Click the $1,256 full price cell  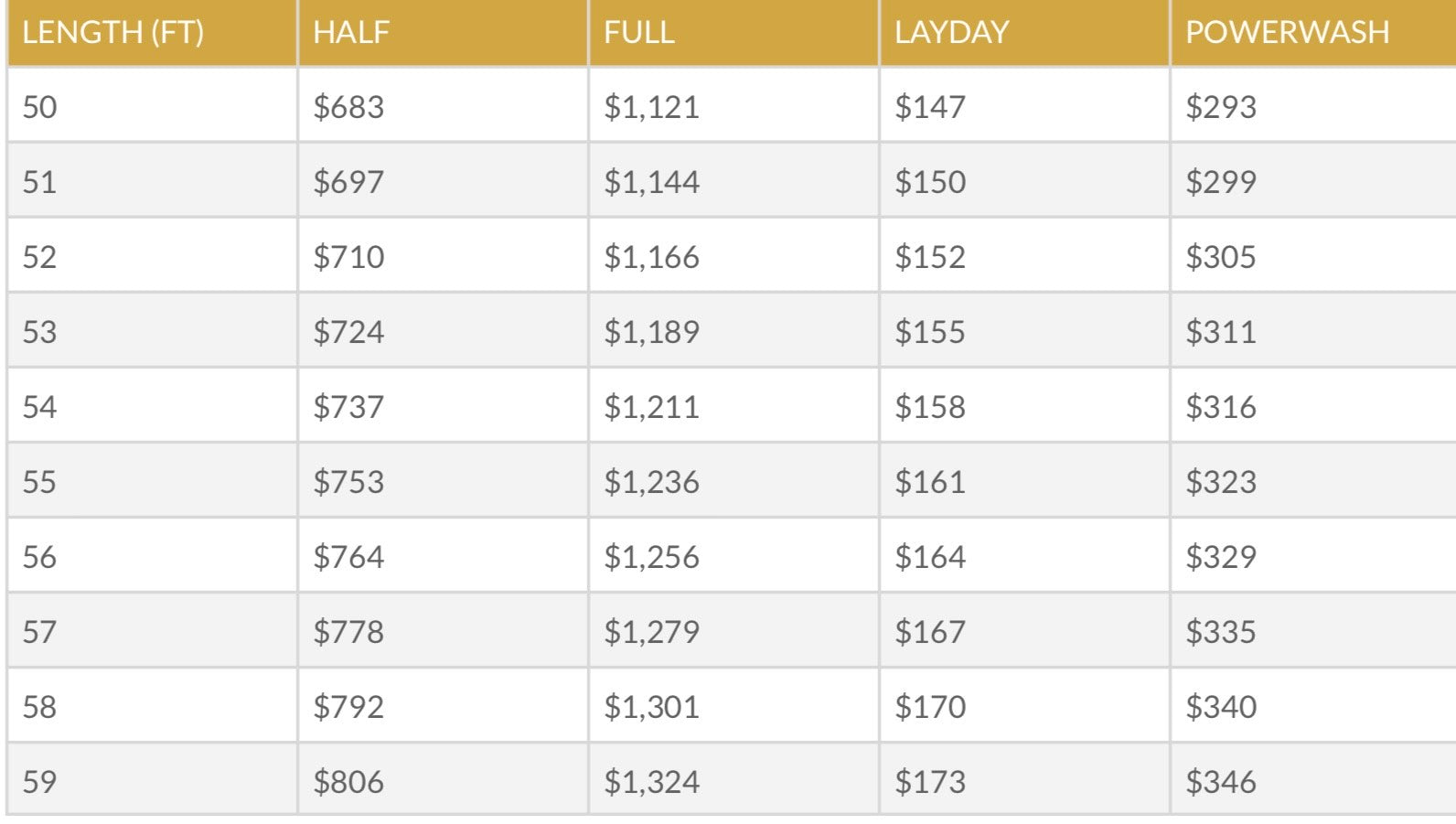[651, 557]
